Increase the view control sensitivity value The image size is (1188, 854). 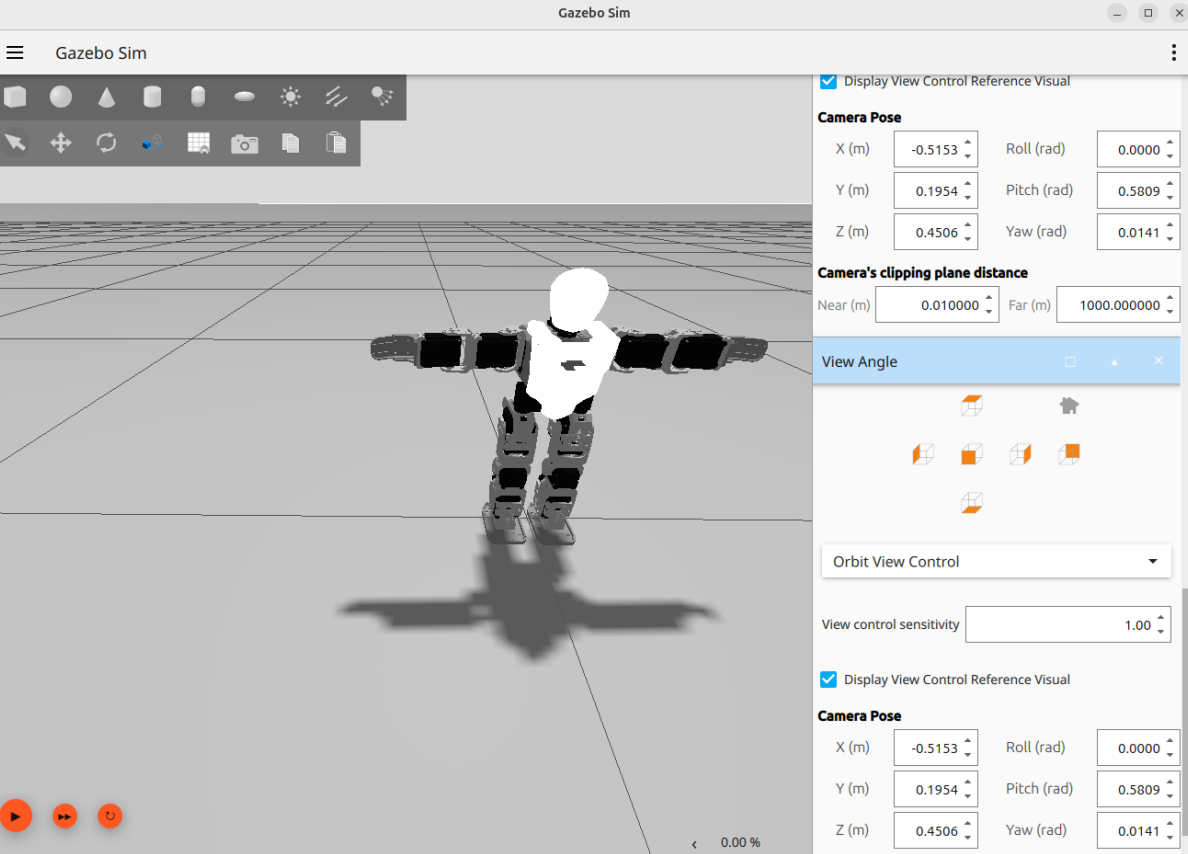[1161, 619]
